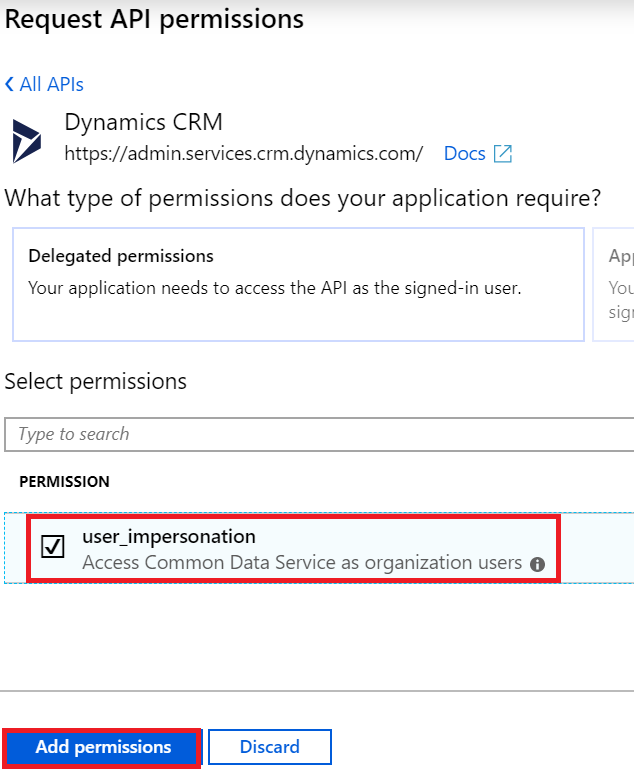This screenshot has height=781, width=634.
Task: Choose the partially visible Application permissions card
Action: click(x=614, y=284)
